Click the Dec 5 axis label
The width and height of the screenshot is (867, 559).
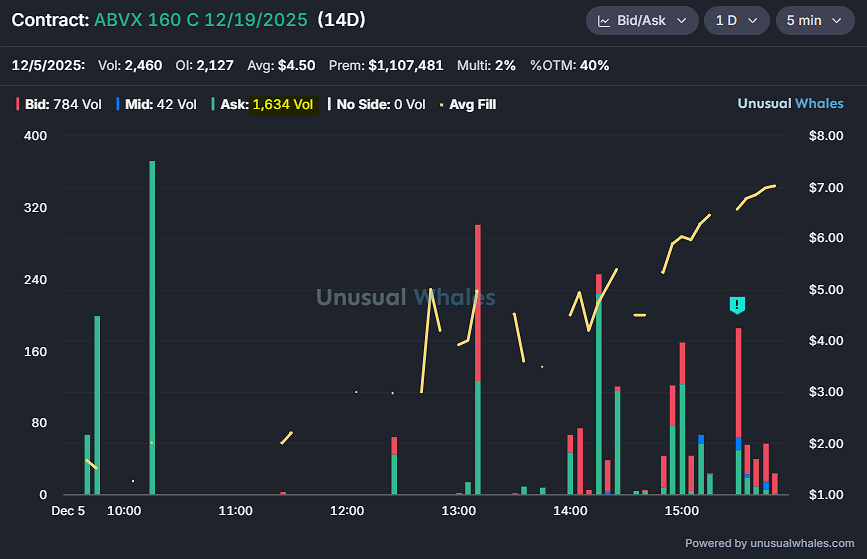68,510
